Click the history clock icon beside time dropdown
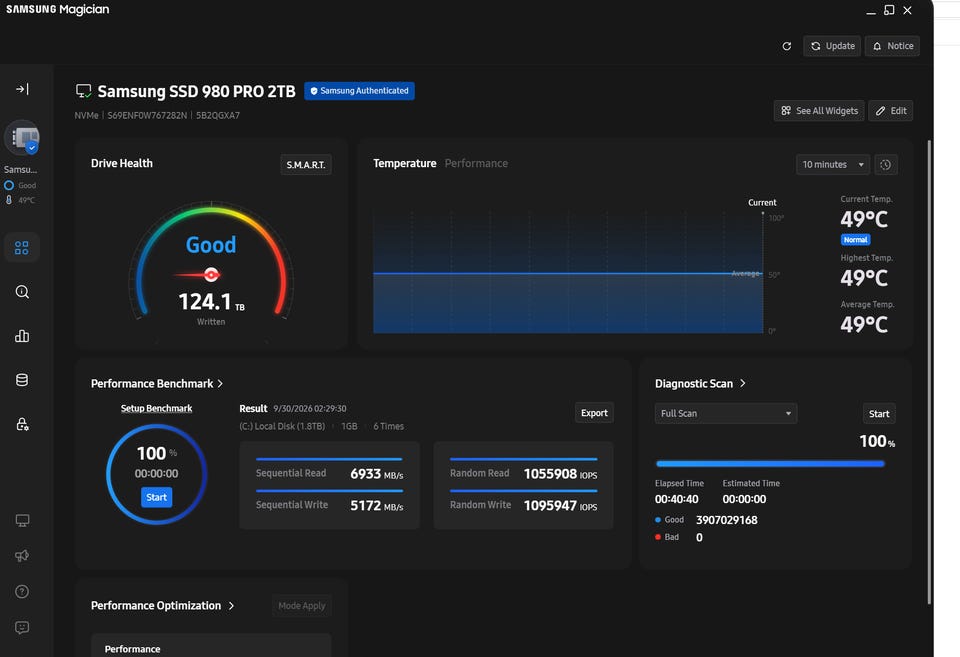Viewport: 960px width, 657px height. pos(885,165)
